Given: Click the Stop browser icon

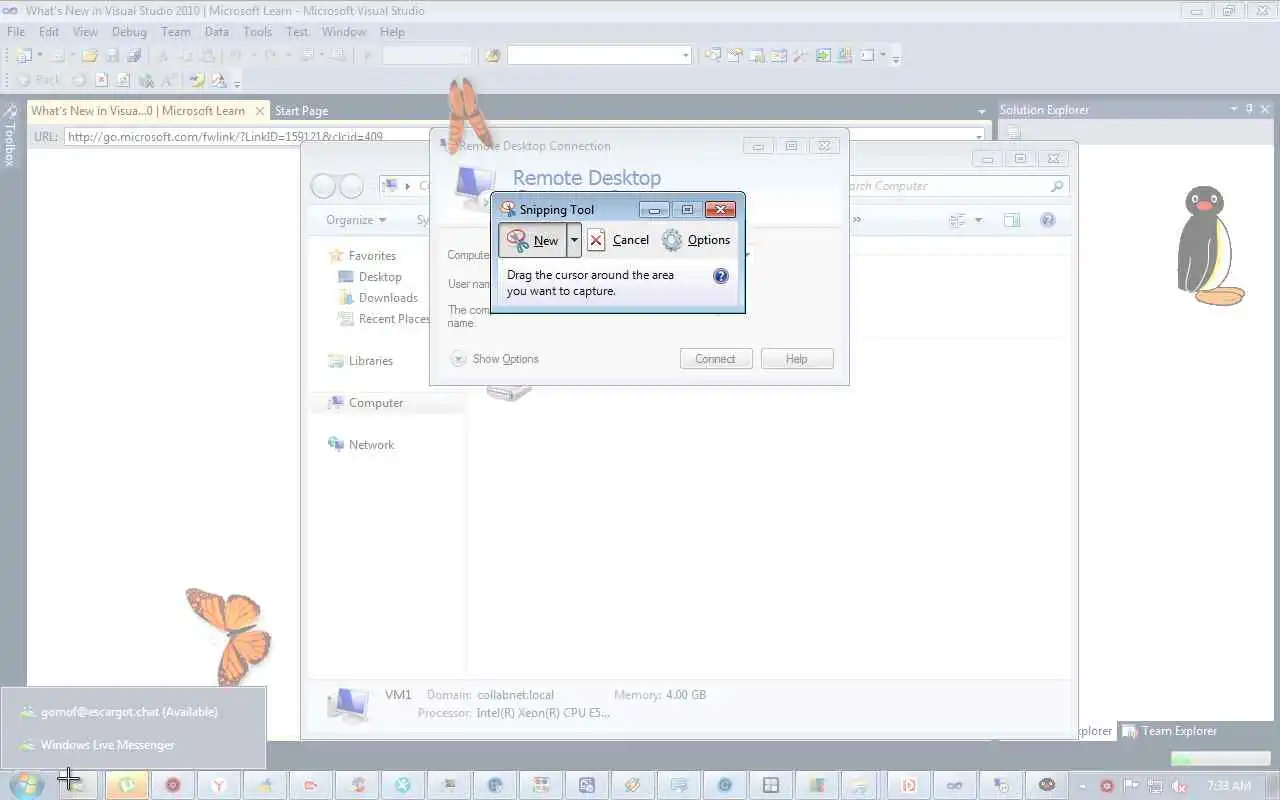Looking at the screenshot, I should coord(101,80).
